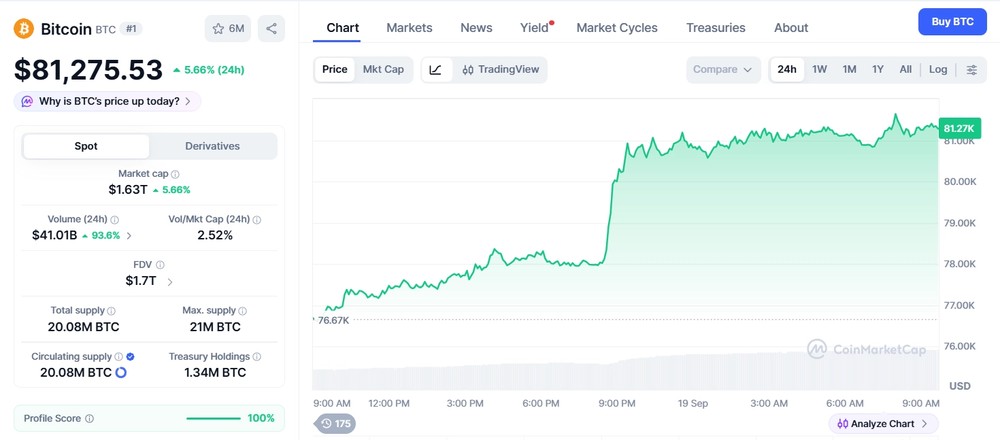1000x440 pixels.
Task: Click the 1.34M BTC treasury value
Action: [215, 372]
